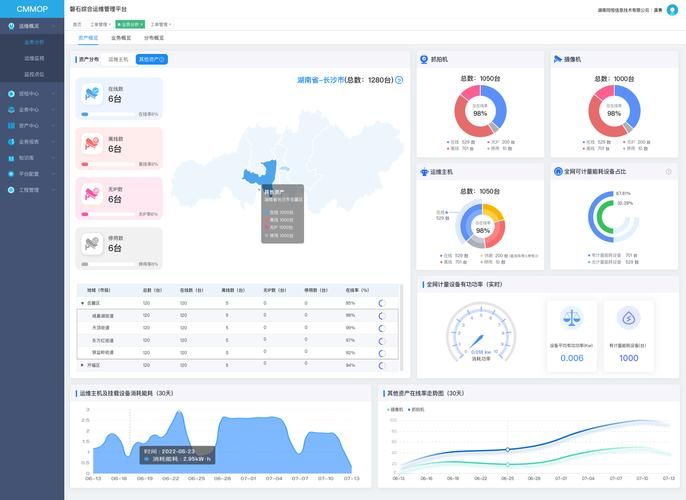
Task: Expand the 资产中心 sidebar chevron
Action: tap(53, 126)
